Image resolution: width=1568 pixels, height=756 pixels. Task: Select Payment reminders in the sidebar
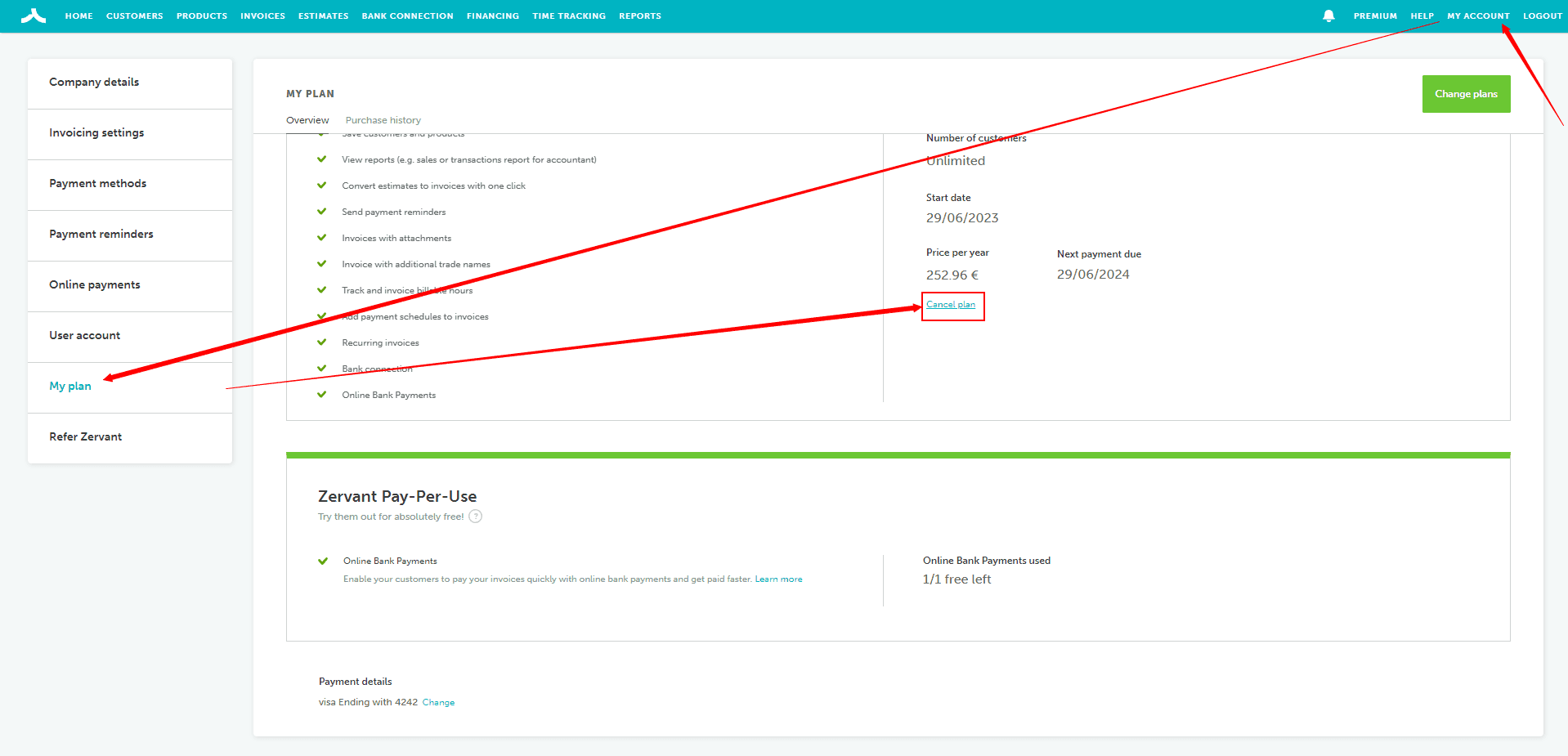point(130,235)
